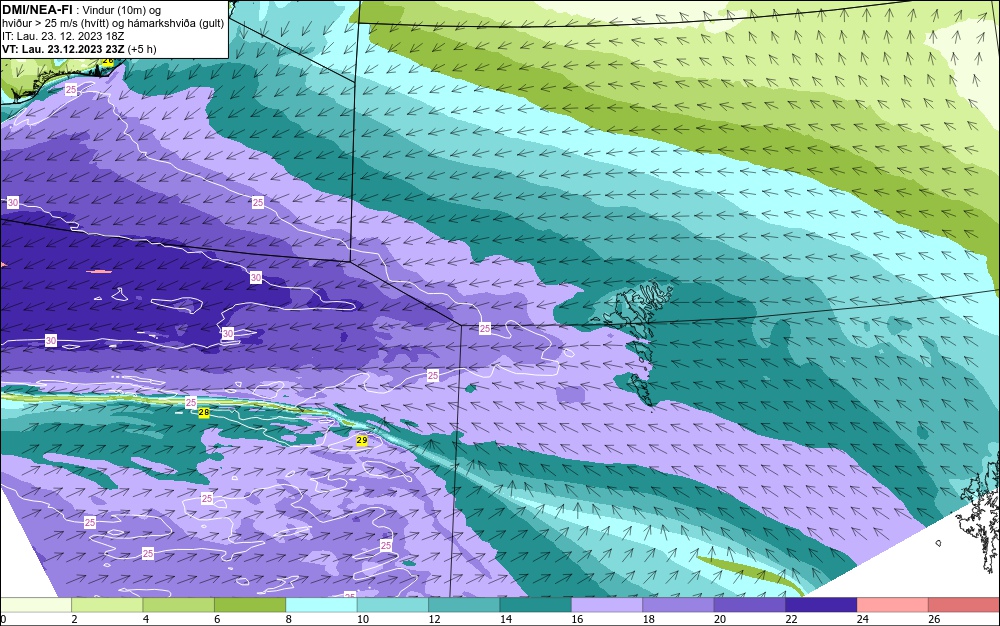Select the 14–16 m/s dark teal legend swatch

(536, 604)
